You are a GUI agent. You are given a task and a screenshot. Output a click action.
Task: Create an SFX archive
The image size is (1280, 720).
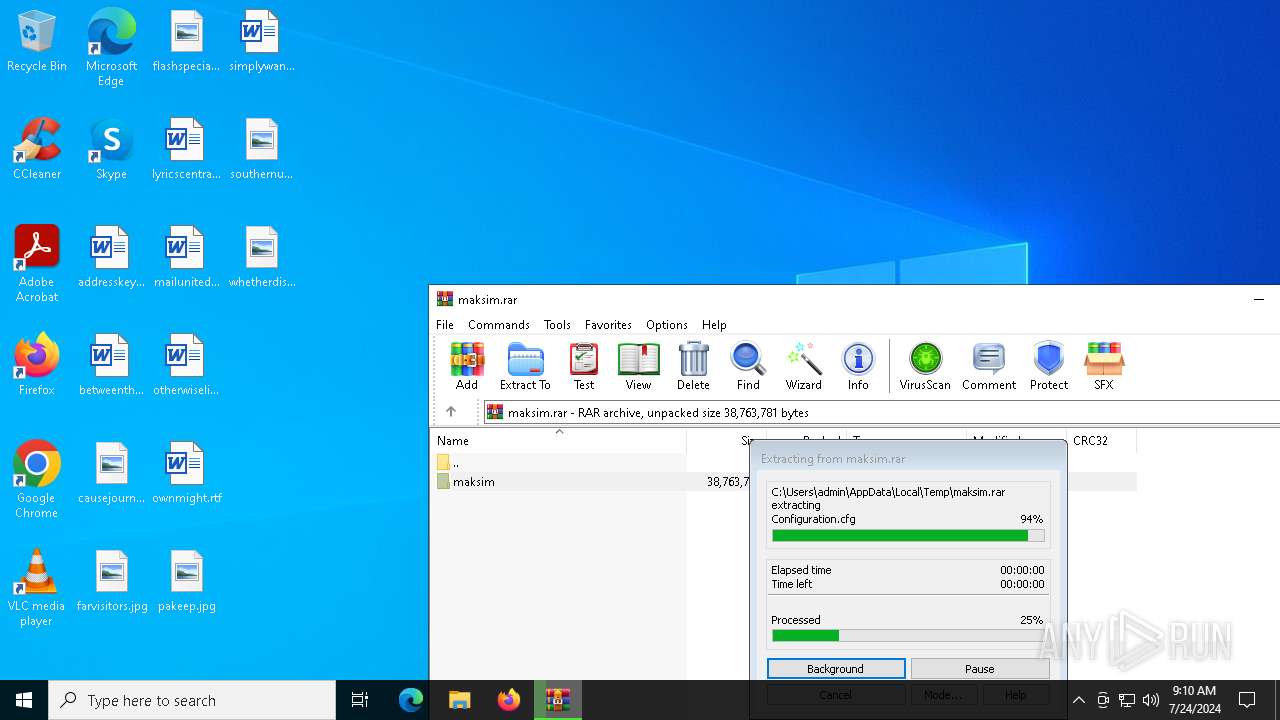tap(1104, 366)
